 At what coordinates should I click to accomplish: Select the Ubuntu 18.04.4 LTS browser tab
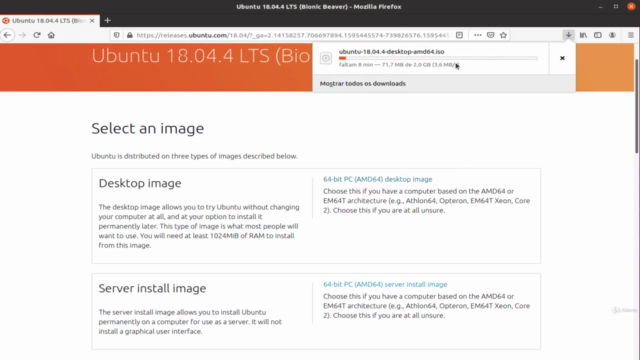tap(50, 20)
